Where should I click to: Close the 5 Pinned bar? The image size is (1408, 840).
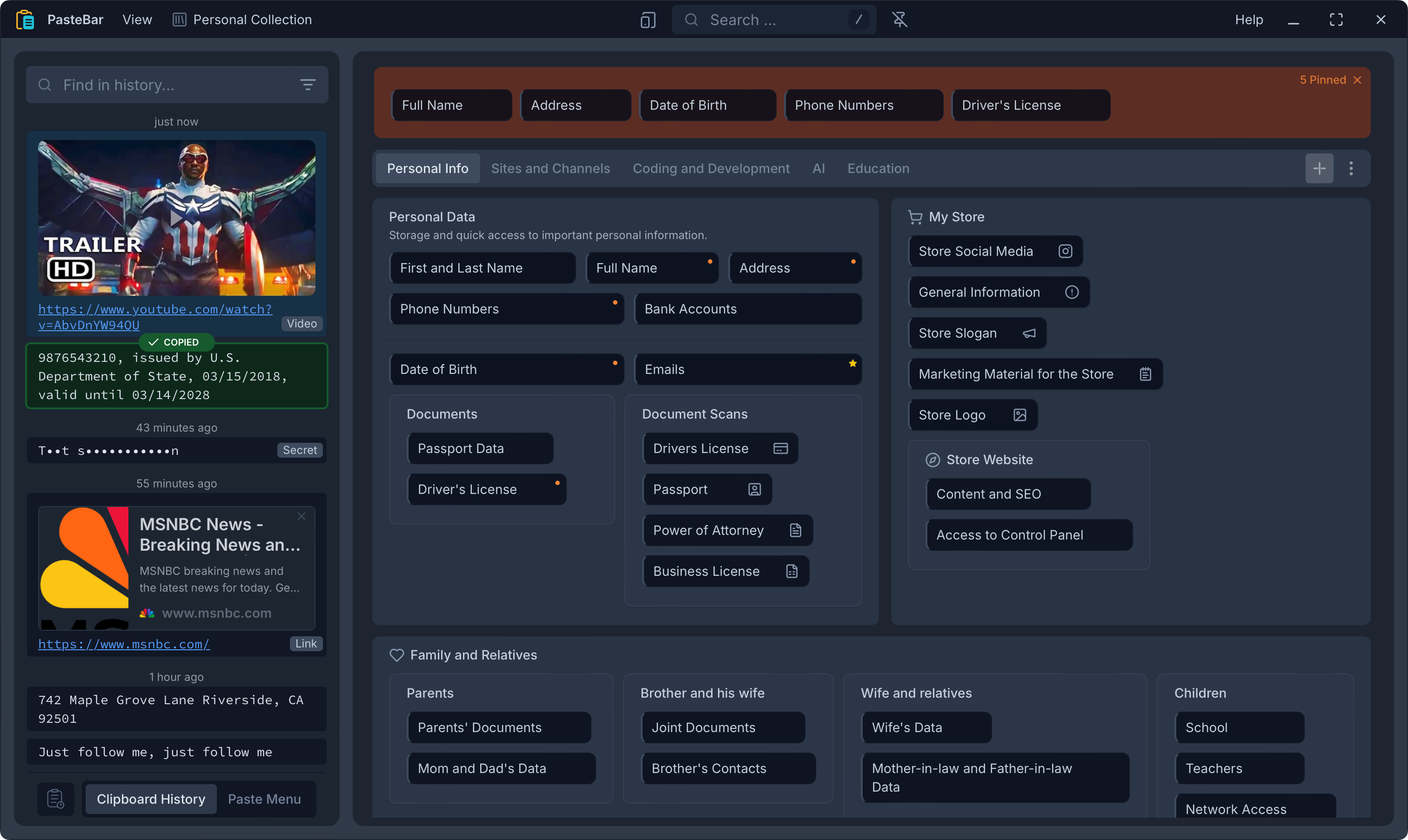coord(1357,80)
